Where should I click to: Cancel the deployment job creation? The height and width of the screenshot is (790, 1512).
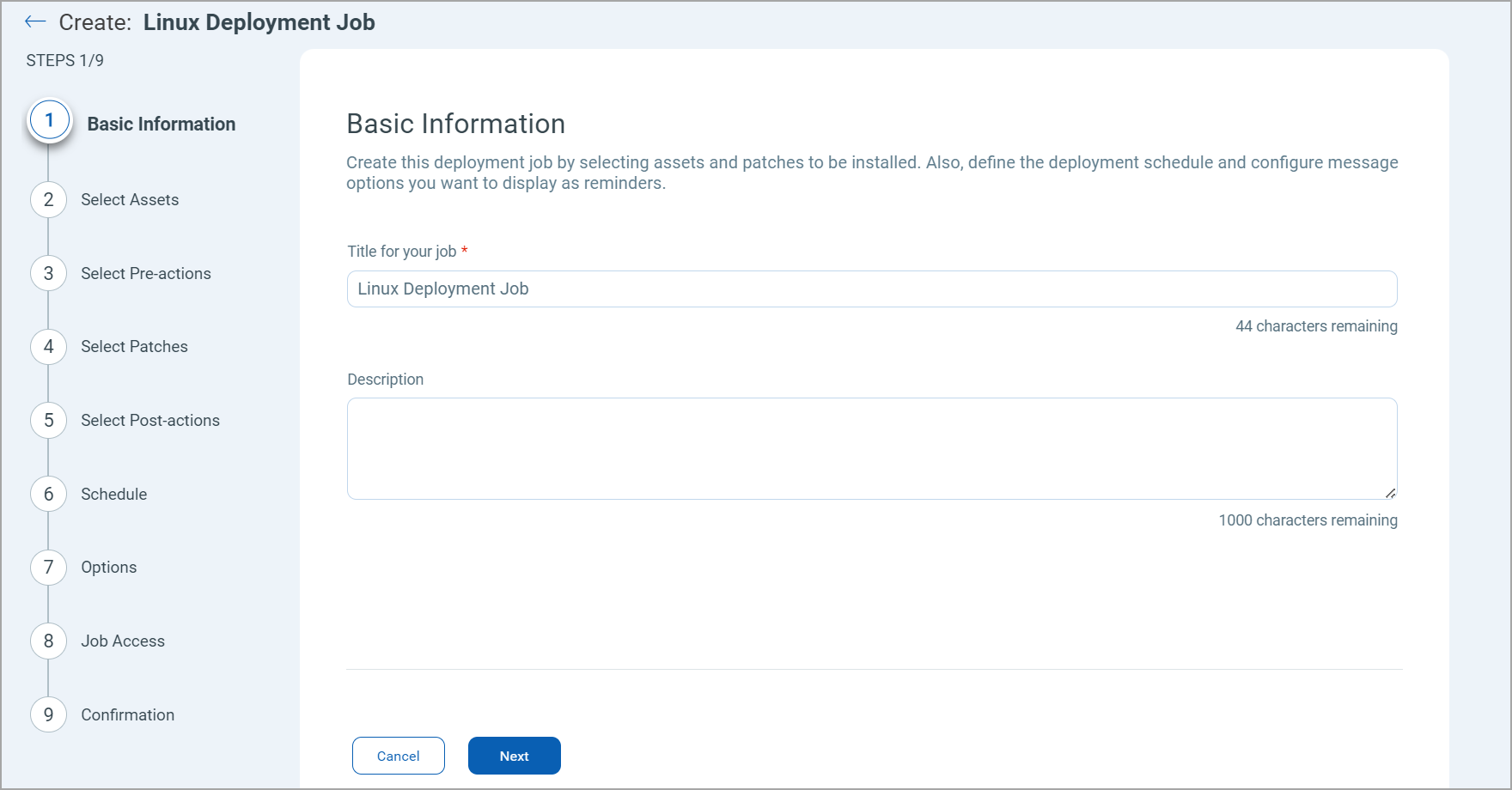pos(398,756)
